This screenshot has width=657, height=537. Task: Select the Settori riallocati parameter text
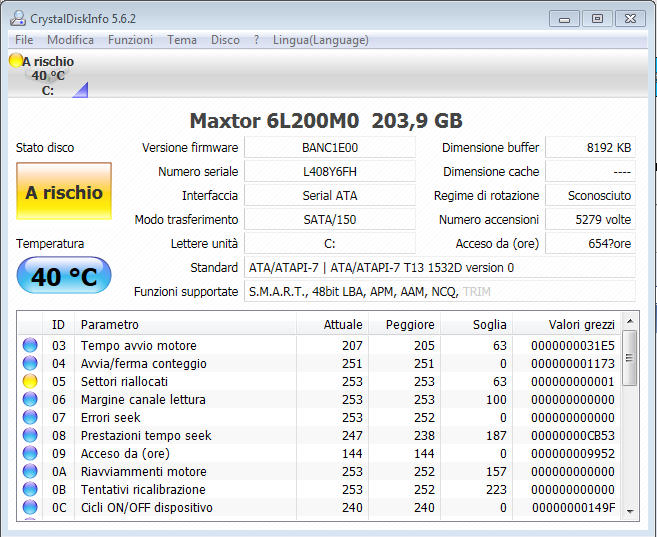pyautogui.click(x=124, y=382)
